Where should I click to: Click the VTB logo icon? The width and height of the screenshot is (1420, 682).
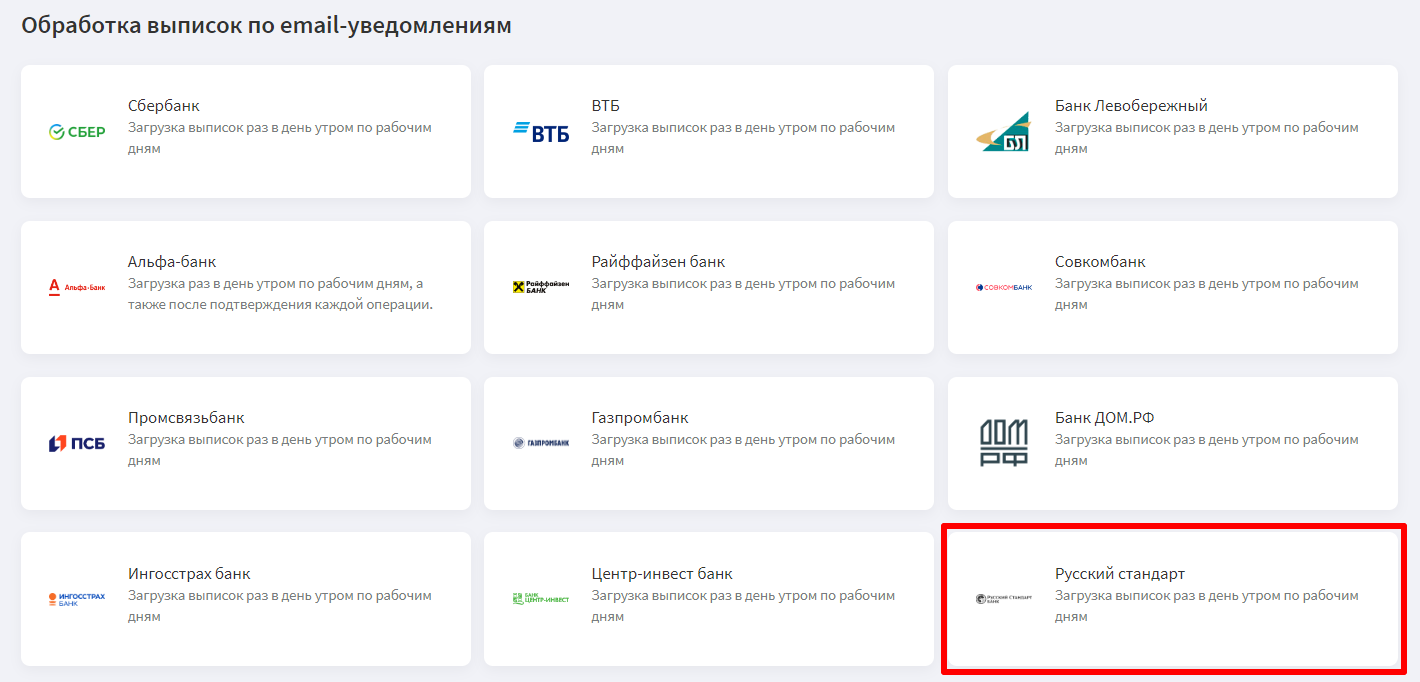(541, 132)
